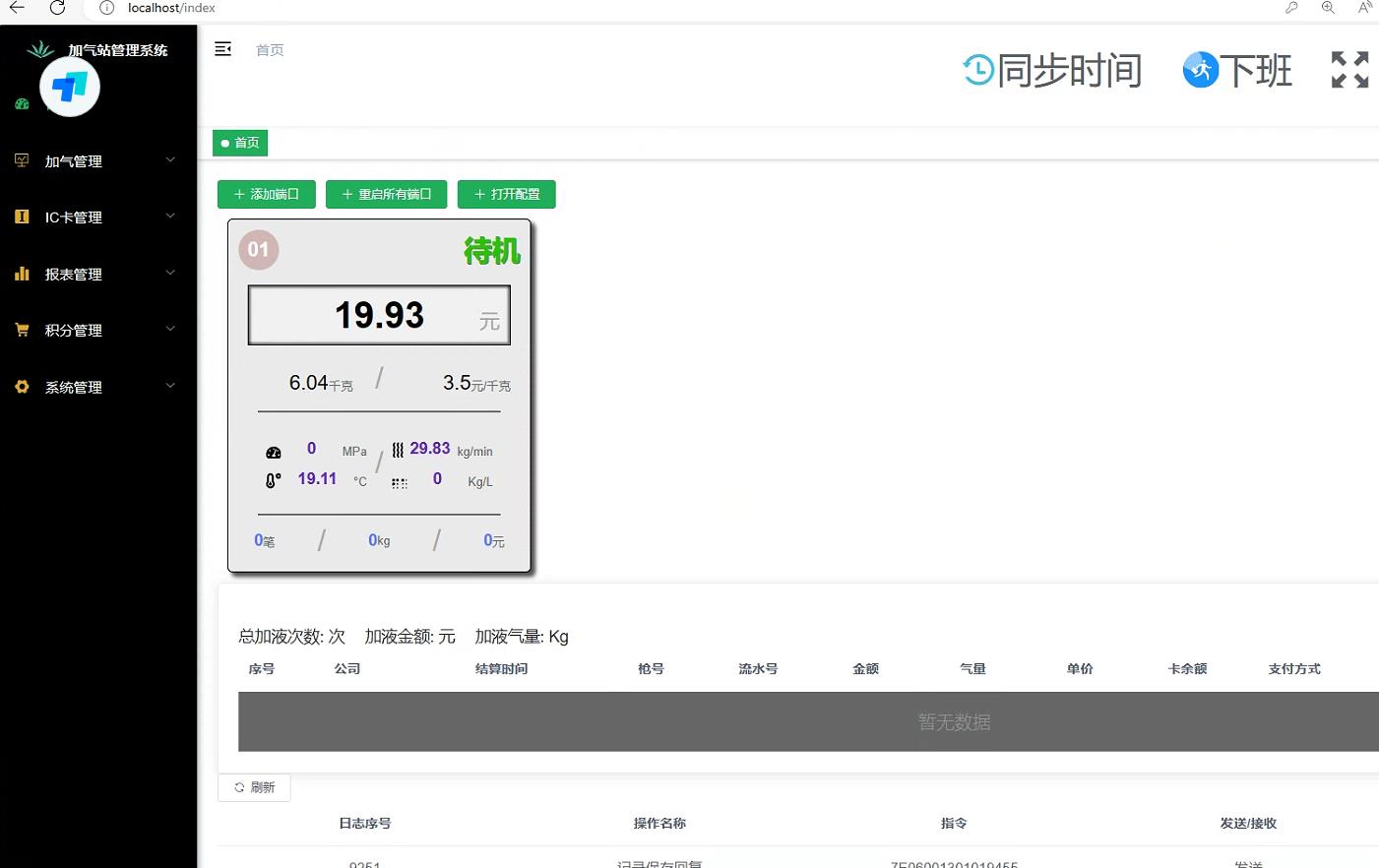Click the site info icon in address bar
The height and width of the screenshot is (868, 1379).
click(x=106, y=8)
